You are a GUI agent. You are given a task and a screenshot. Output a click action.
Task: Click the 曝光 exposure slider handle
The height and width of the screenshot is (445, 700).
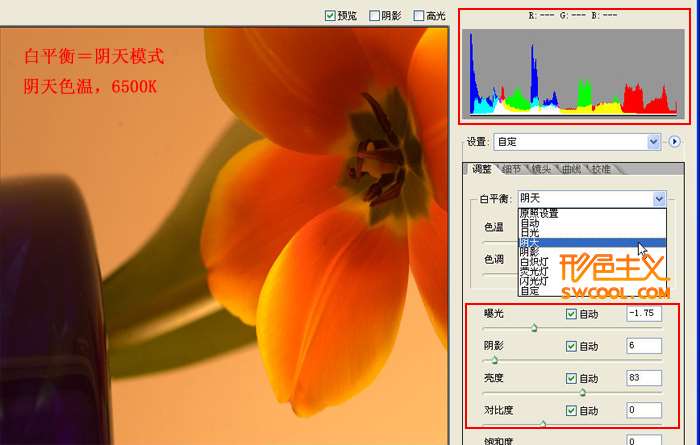click(534, 329)
